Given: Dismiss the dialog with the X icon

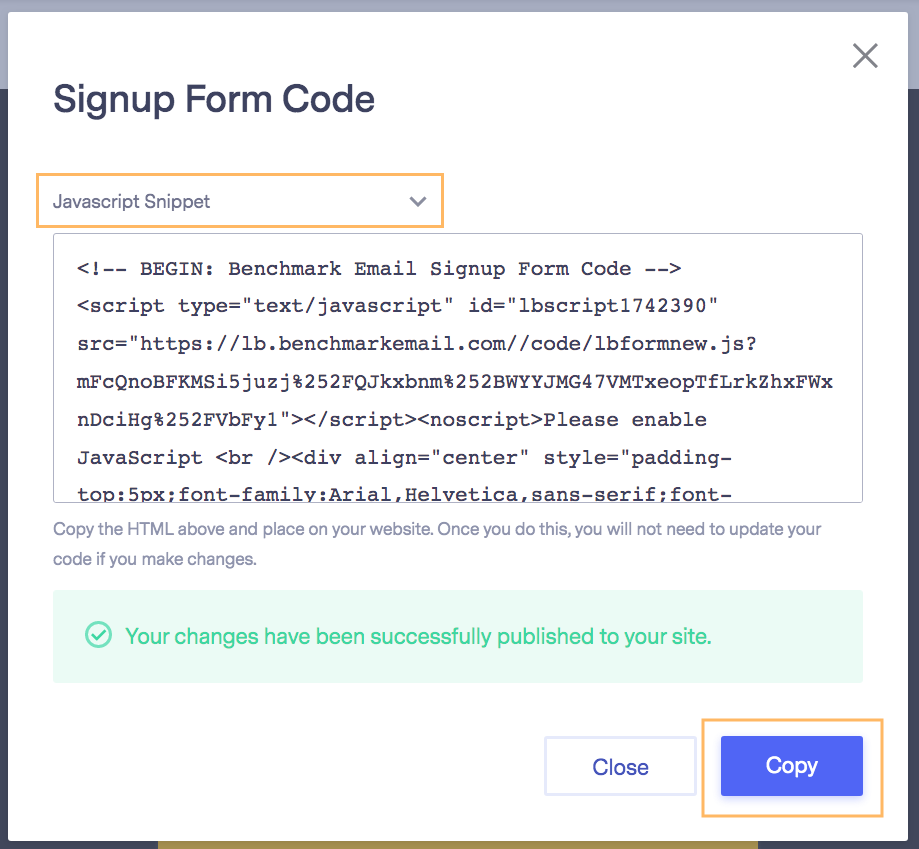Looking at the screenshot, I should [865, 56].
